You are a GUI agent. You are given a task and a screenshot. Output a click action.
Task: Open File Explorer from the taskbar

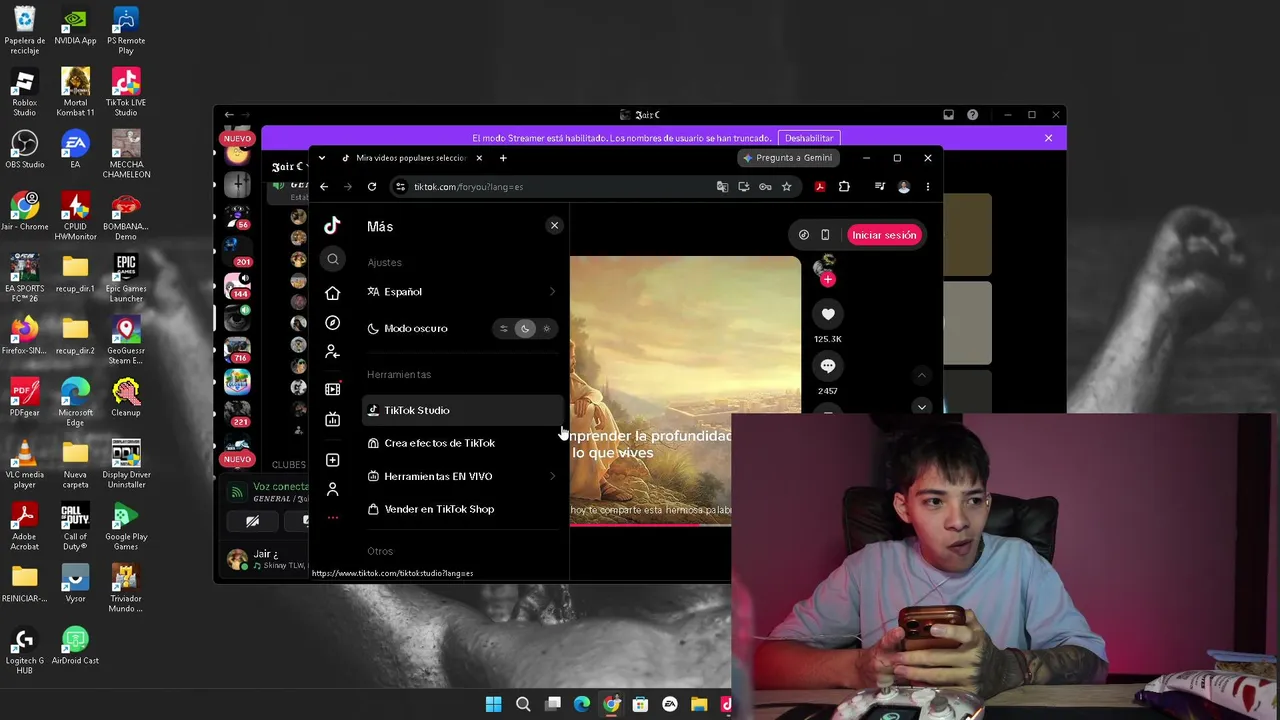click(x=699, y=705)
